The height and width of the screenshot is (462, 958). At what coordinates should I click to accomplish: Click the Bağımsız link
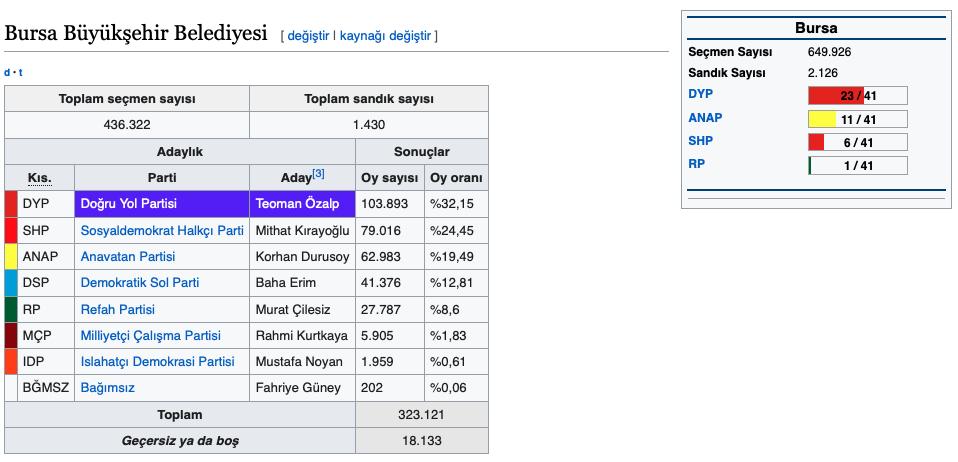pyautogui.click(x=107, y=388)
